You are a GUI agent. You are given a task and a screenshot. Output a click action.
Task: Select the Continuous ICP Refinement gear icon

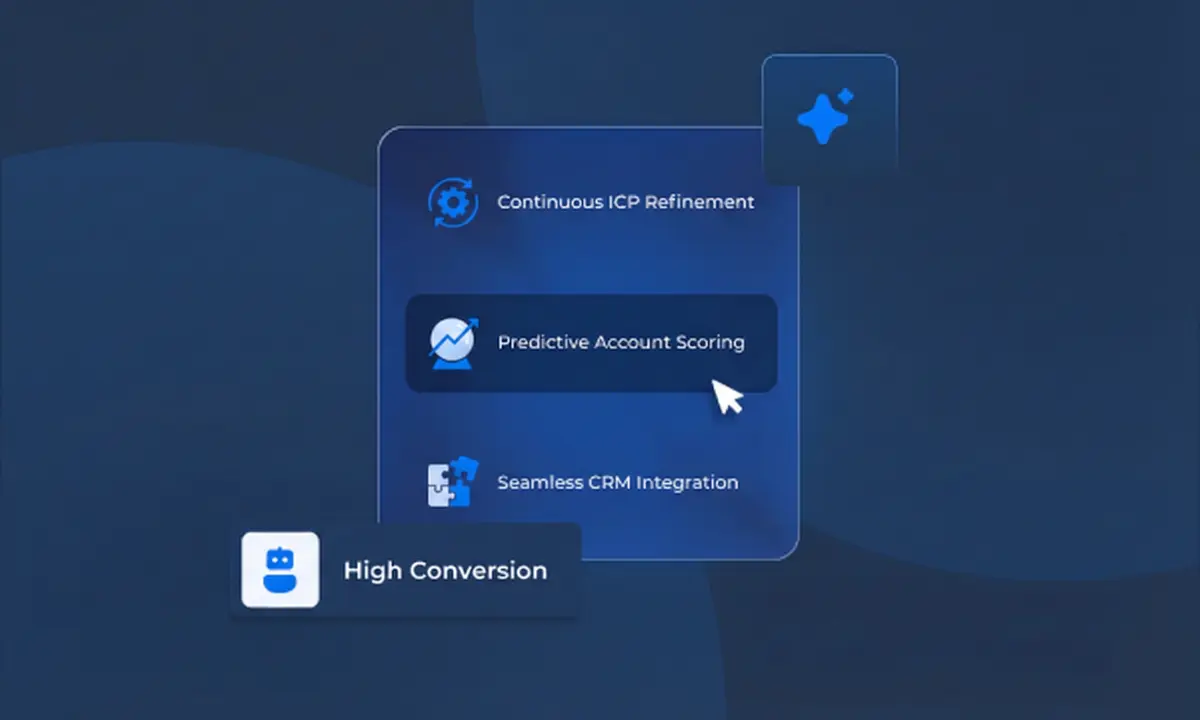454,202
